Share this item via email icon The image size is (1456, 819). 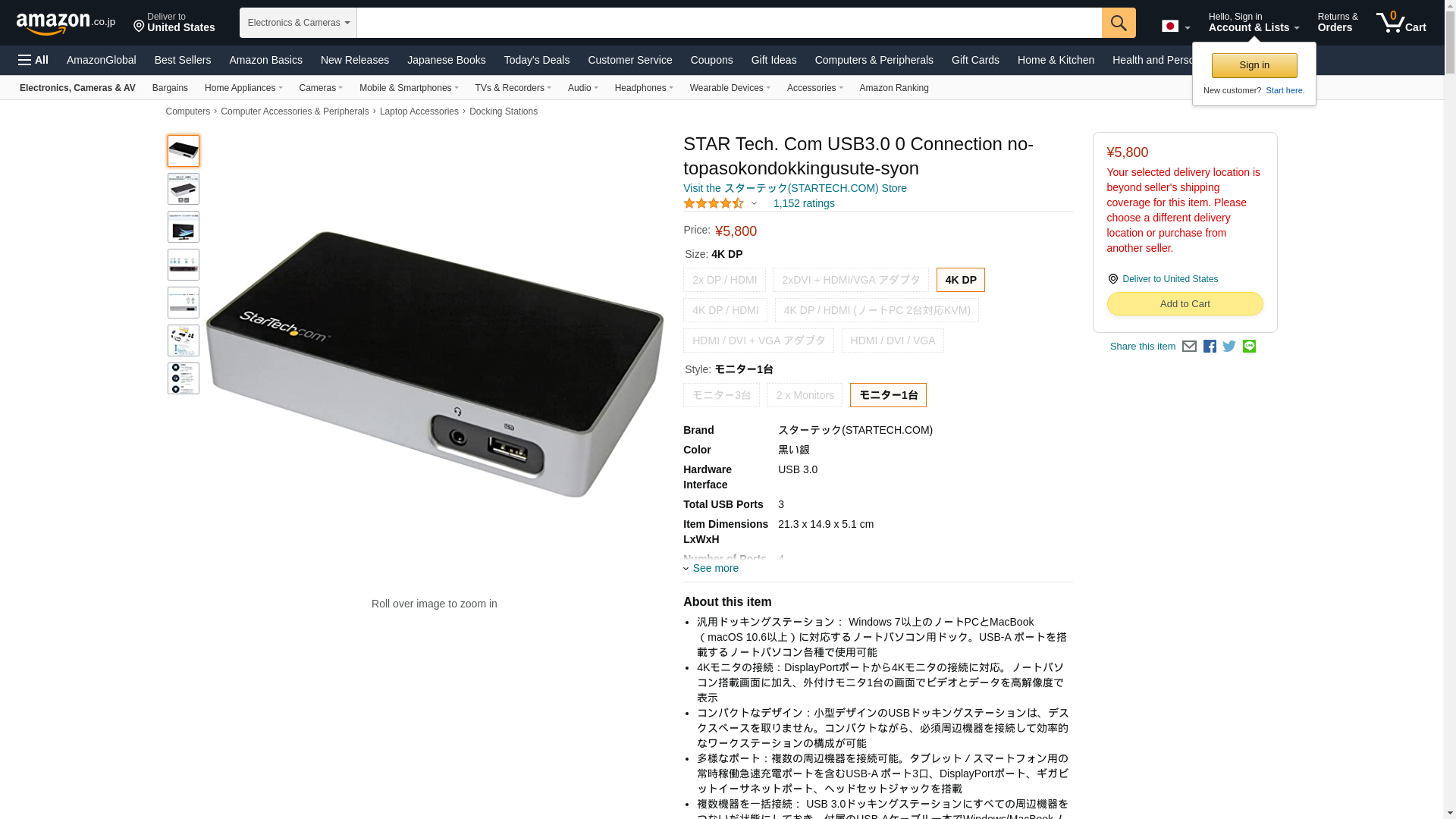coord(1189,347)
